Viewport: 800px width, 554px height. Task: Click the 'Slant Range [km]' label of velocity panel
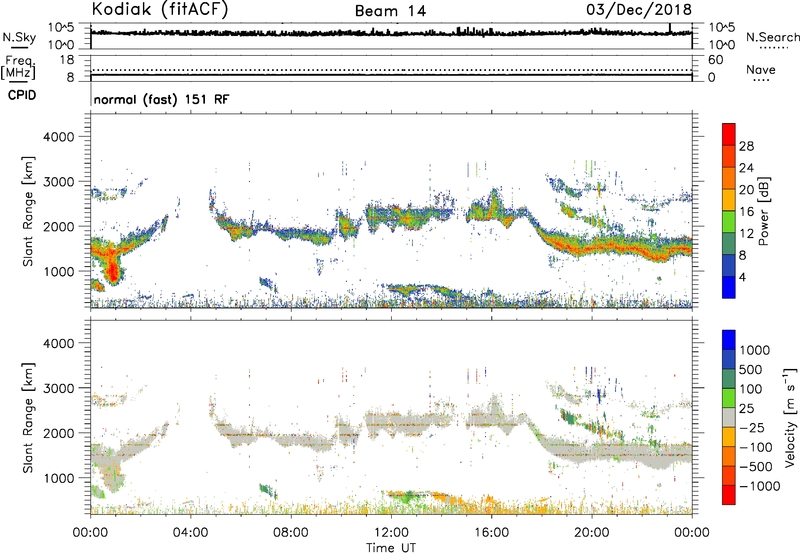pyautogui.click(x=28, y=418)
